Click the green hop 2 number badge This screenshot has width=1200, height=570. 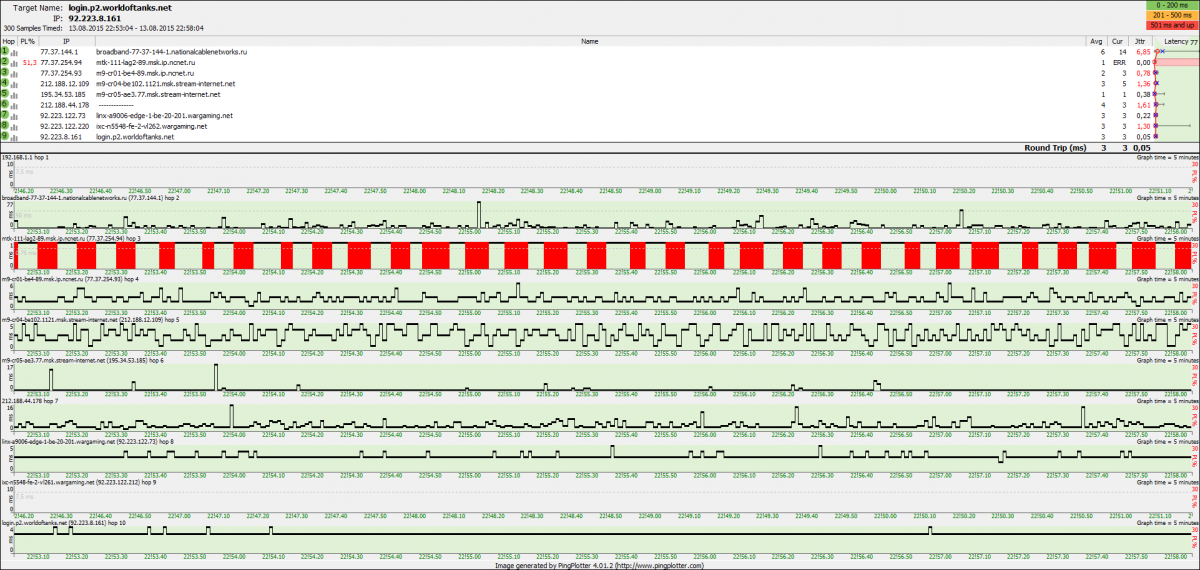(x=5, y=62)
